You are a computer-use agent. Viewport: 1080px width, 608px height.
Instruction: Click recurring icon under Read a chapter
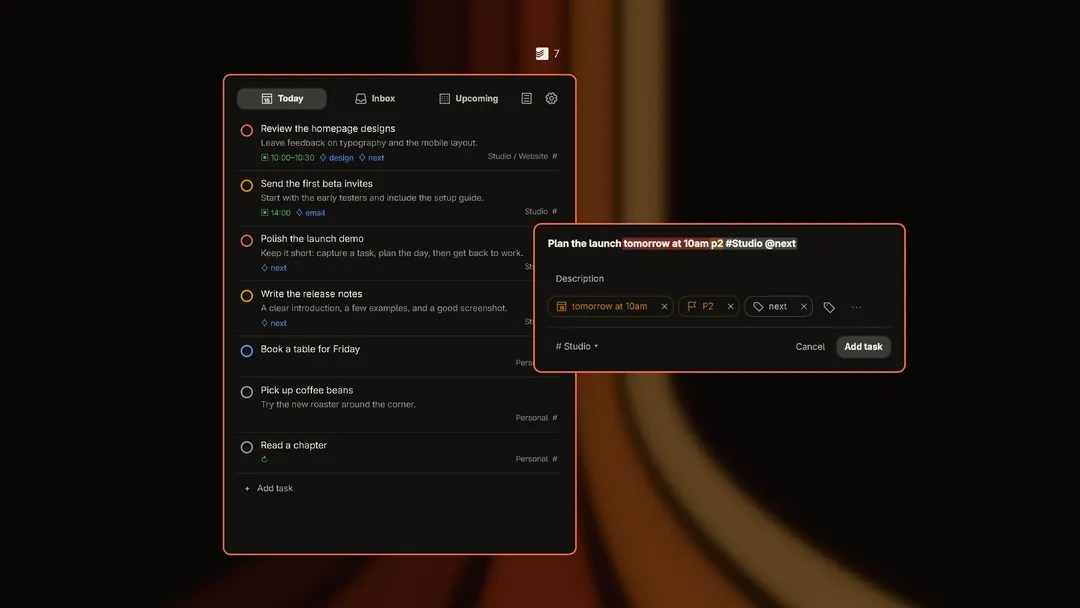point(264,459)
